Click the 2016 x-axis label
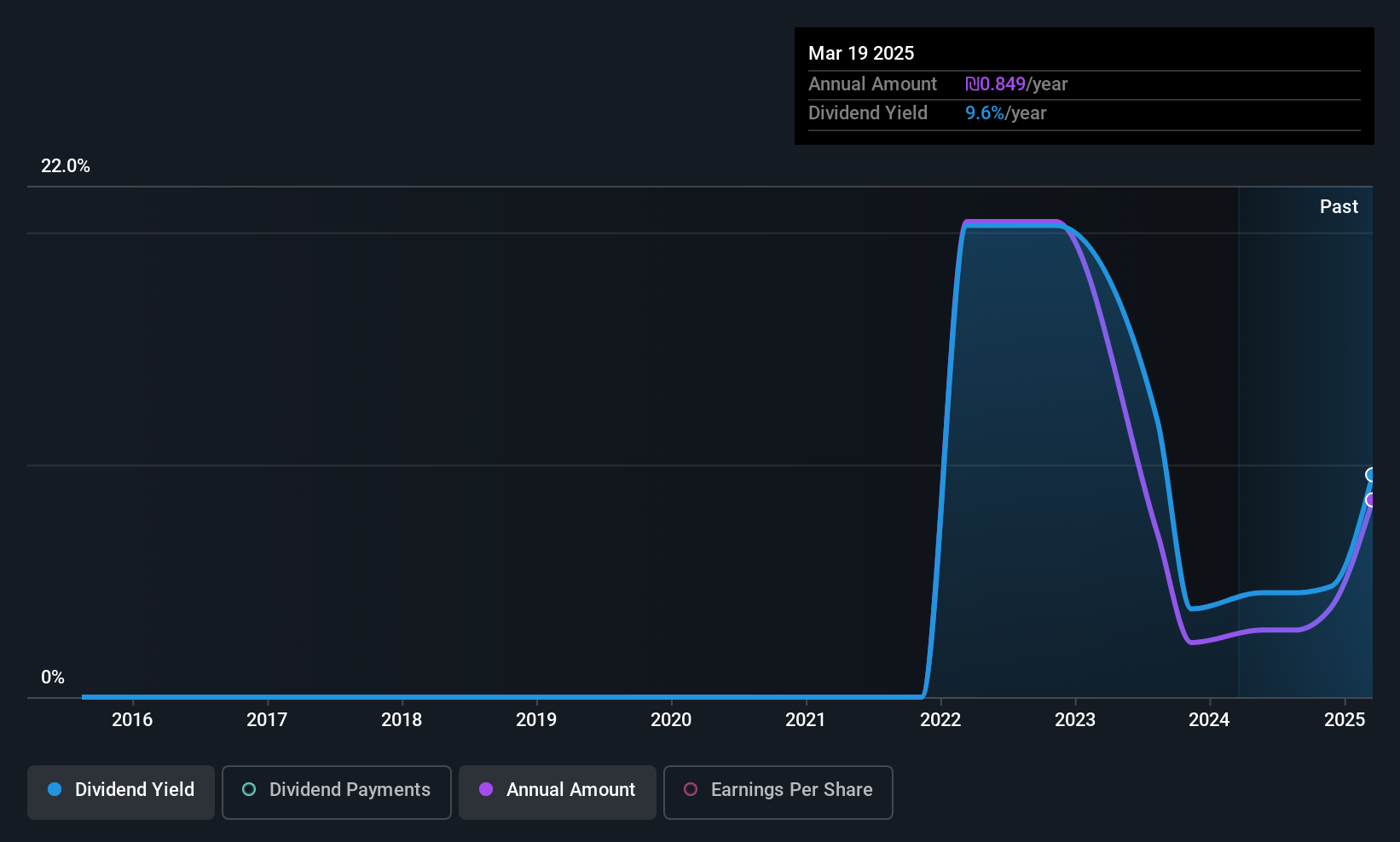 pos(132,720)
